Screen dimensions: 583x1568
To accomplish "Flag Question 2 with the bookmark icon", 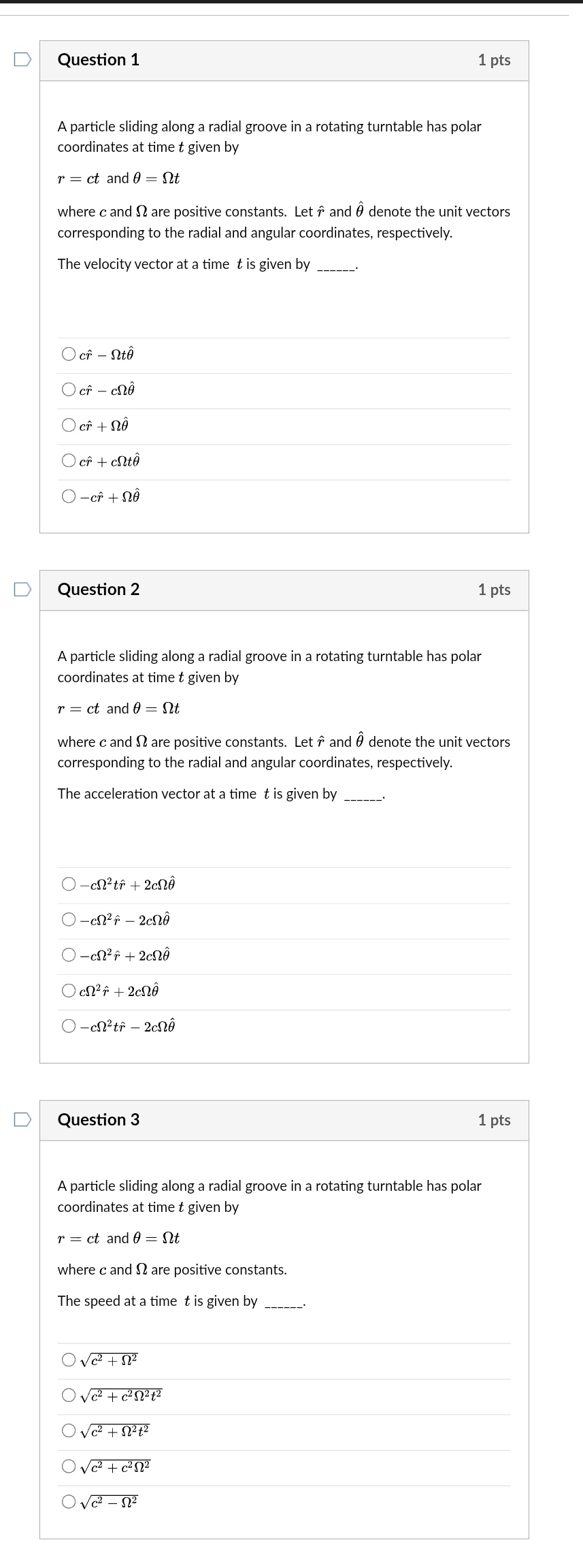I will pos(22,589).
